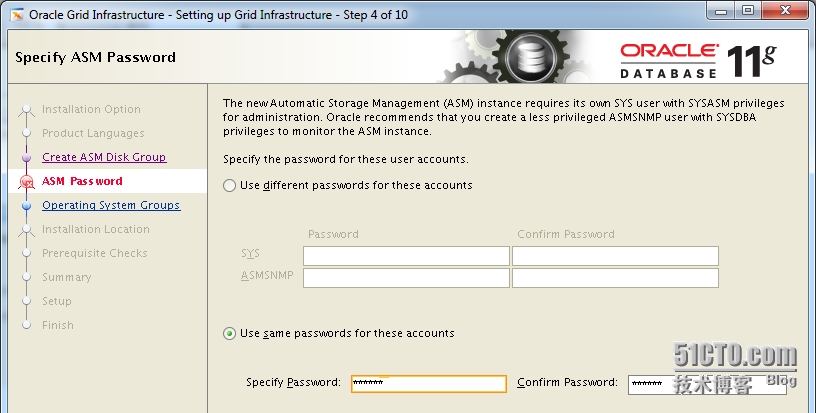This screenshot has height=413, width=816.
Task: Click the Oracle Database 11g logo
Action: pos(698,61)
